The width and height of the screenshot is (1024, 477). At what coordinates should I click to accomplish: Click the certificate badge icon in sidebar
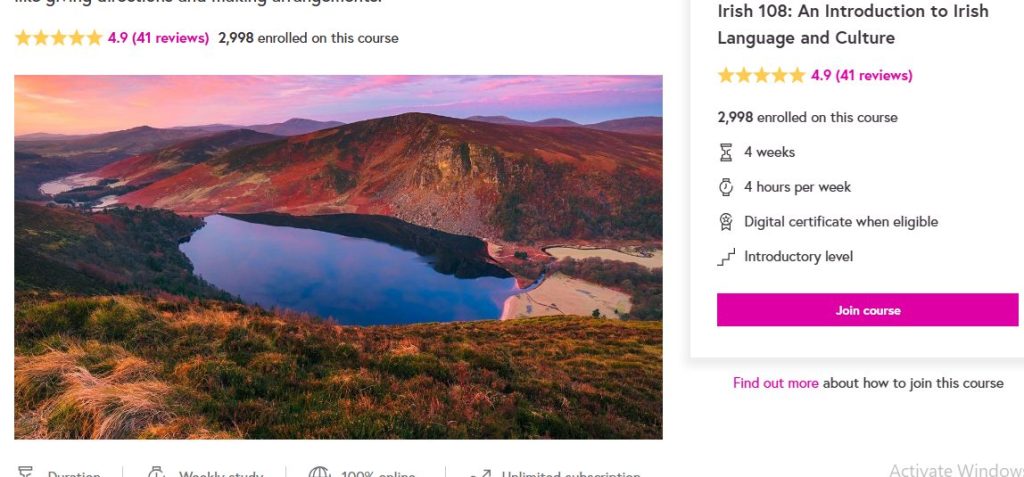tap(726, 222)
